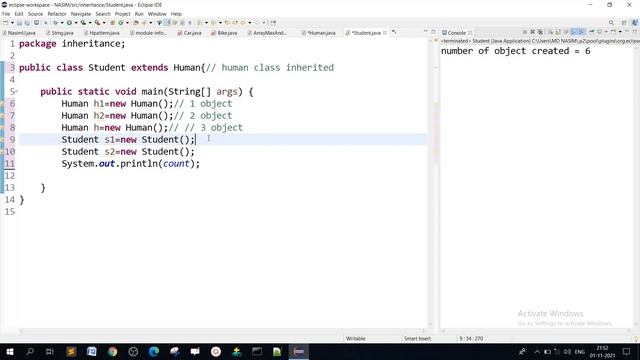Click the Save toolbar icon

(19, 23)
